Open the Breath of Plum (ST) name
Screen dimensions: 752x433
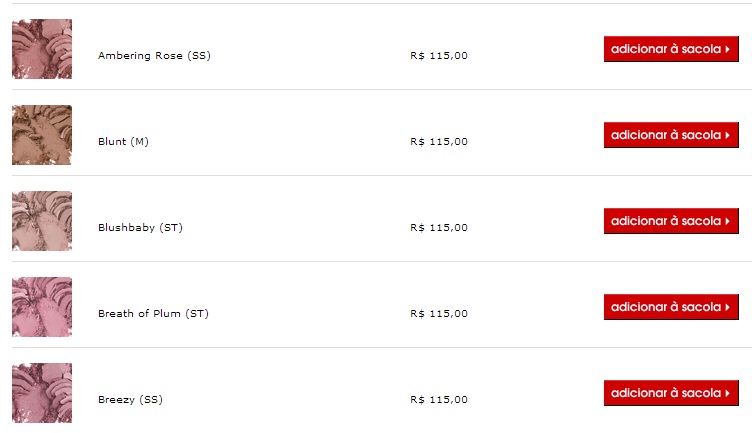153,314
